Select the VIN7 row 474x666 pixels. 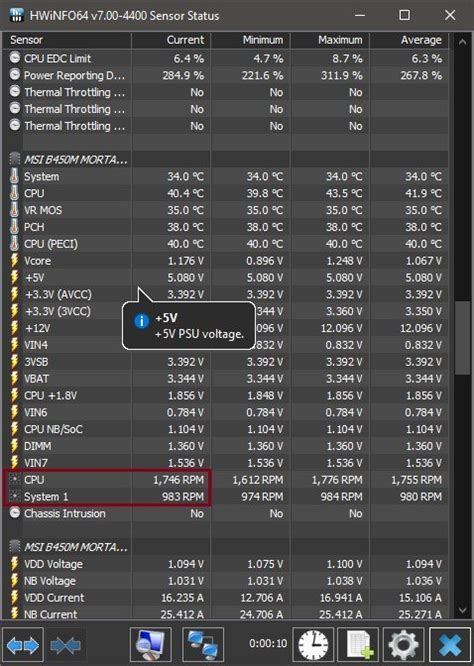226,463
